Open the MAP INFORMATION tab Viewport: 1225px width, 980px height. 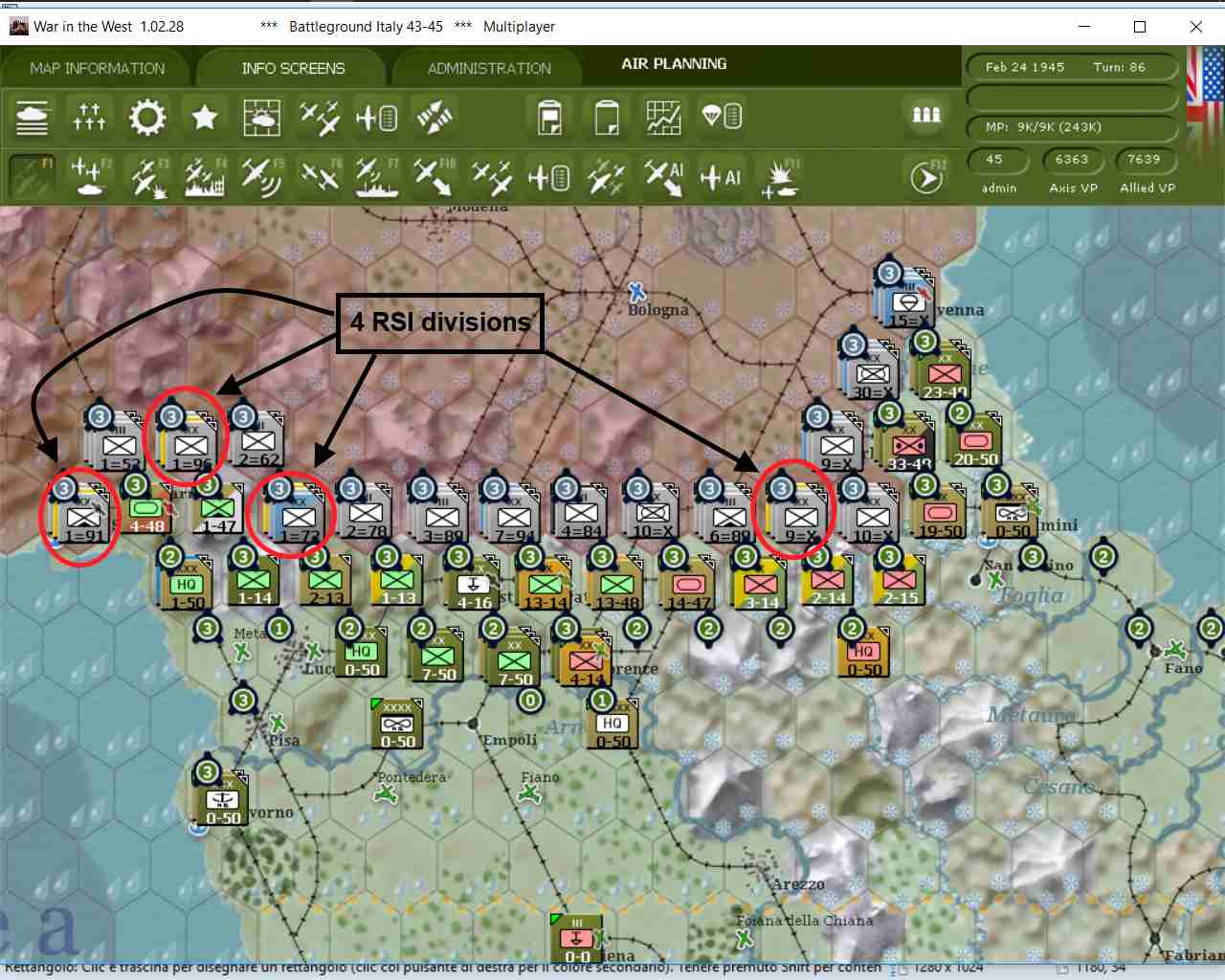click(x=97, y=69)
